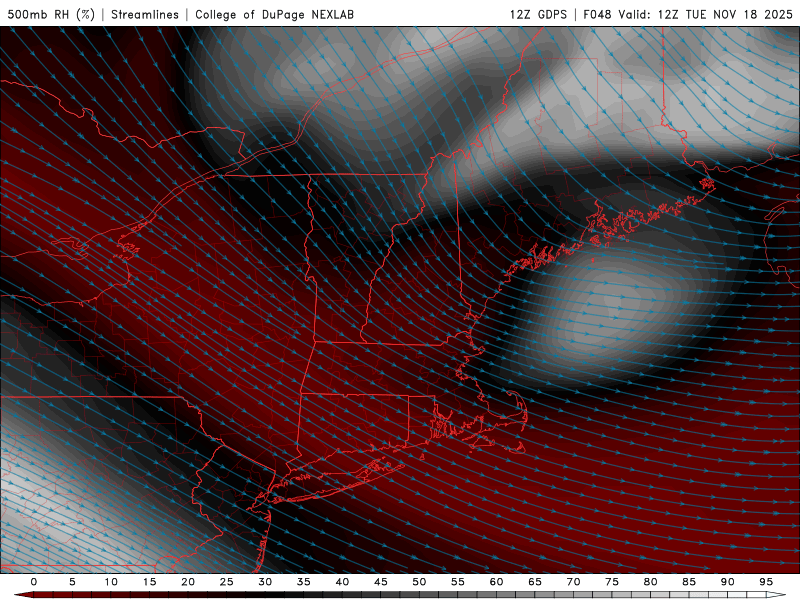800x600 pixels.
Task: Click the colorbar label '60'
Action: 496,582
